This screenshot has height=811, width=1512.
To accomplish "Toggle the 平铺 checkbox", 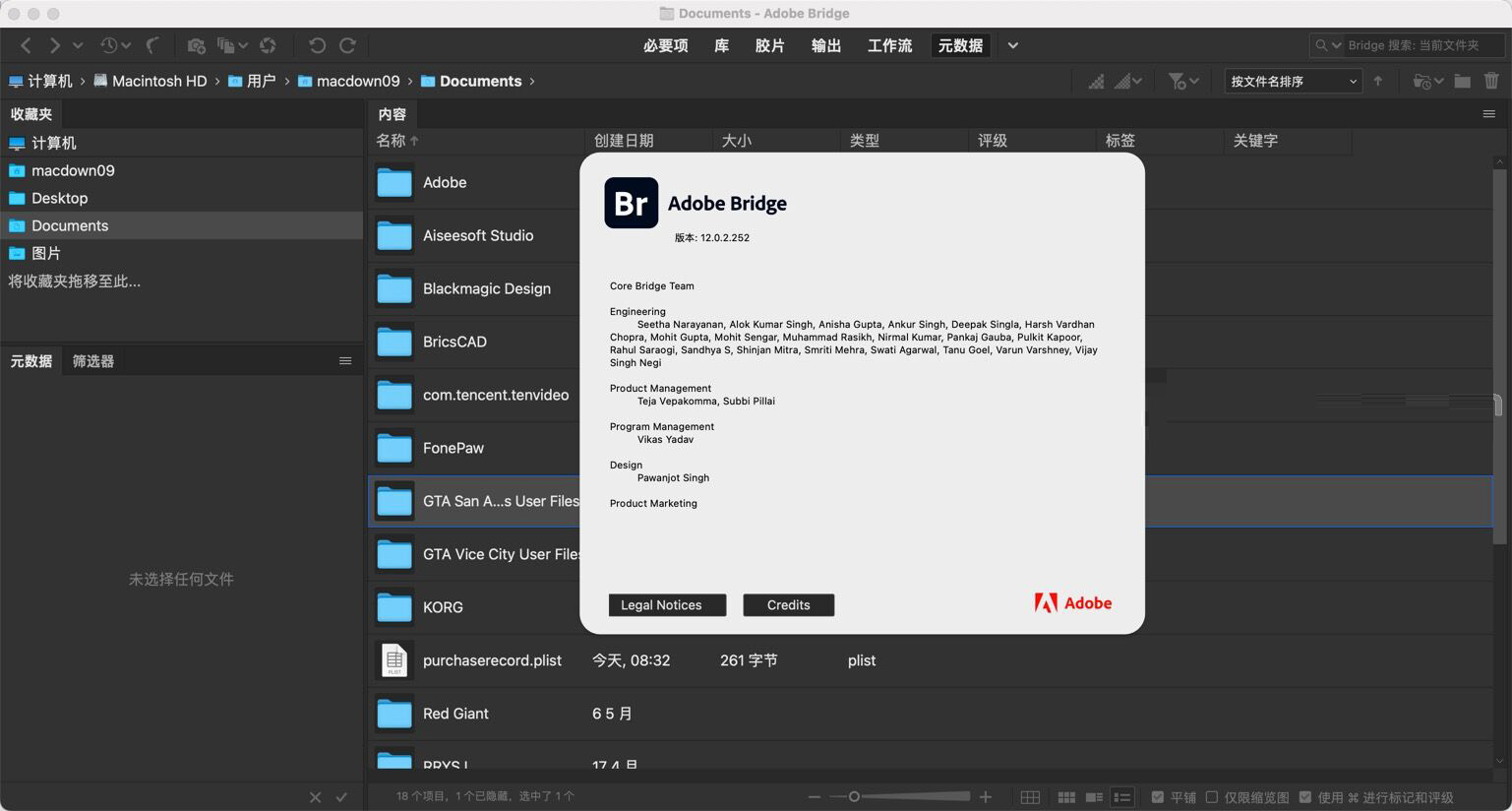I will click(1157, 797).
